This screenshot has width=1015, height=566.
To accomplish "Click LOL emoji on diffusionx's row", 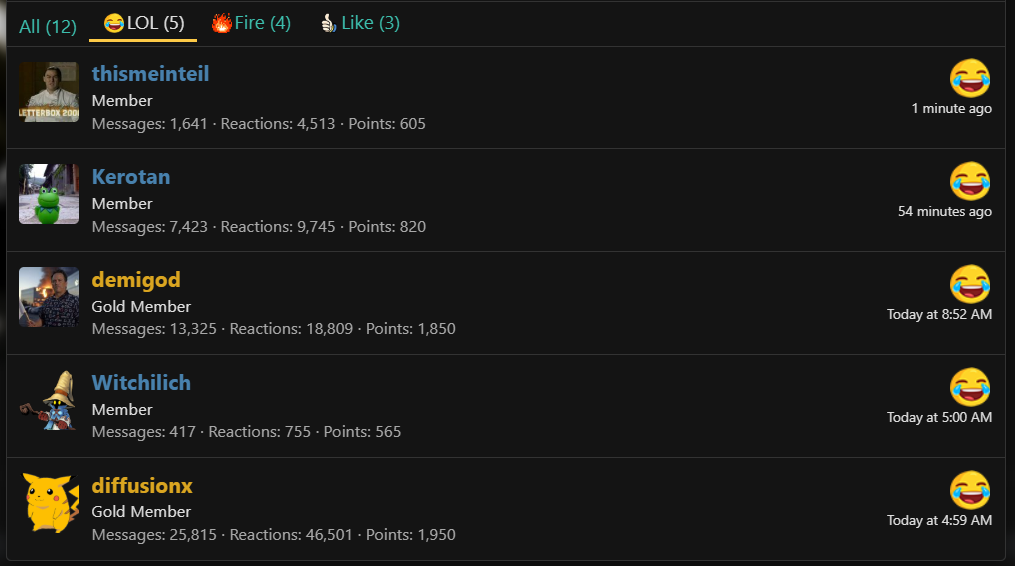I will coord(970,490).
